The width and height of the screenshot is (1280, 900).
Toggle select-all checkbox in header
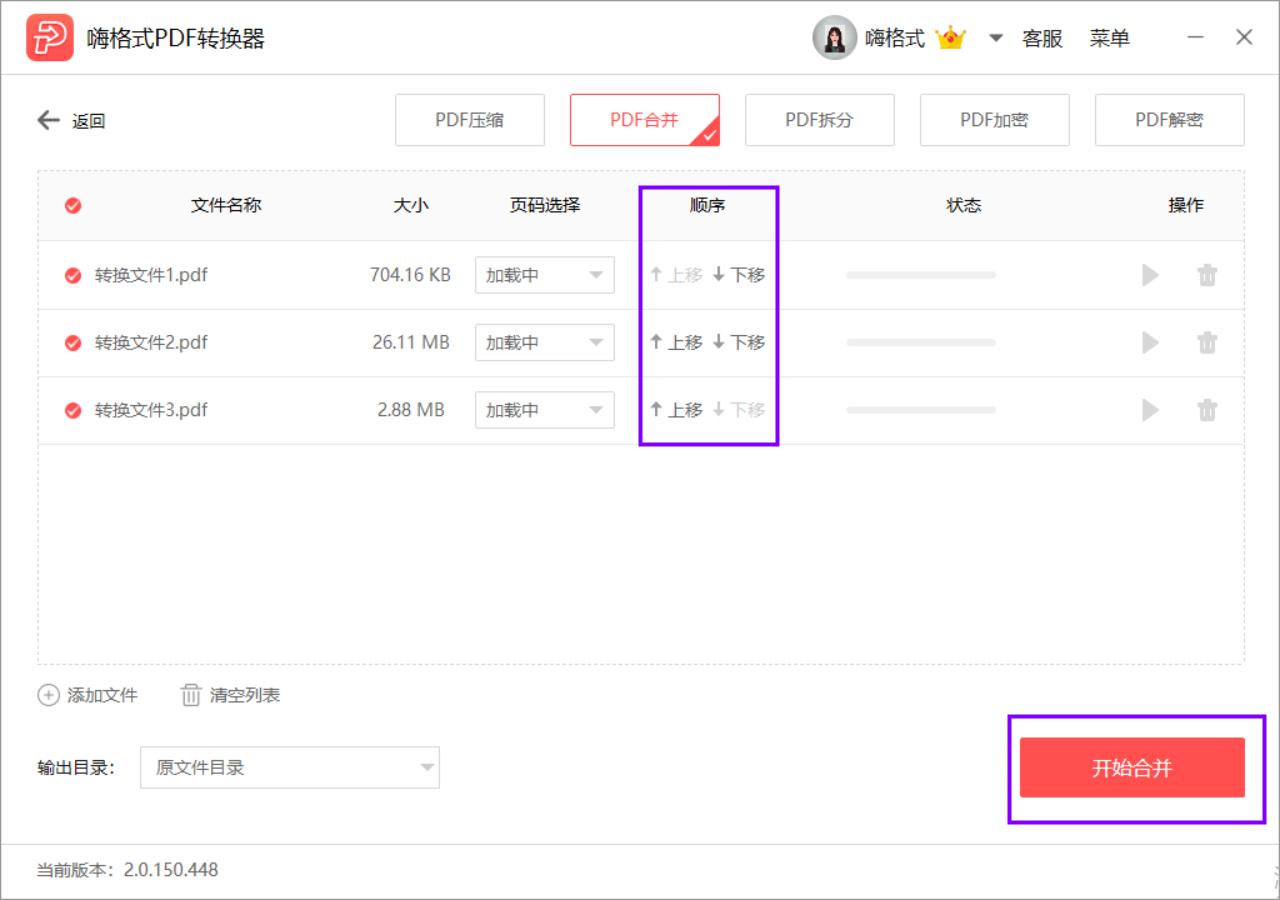coord(73,206)
